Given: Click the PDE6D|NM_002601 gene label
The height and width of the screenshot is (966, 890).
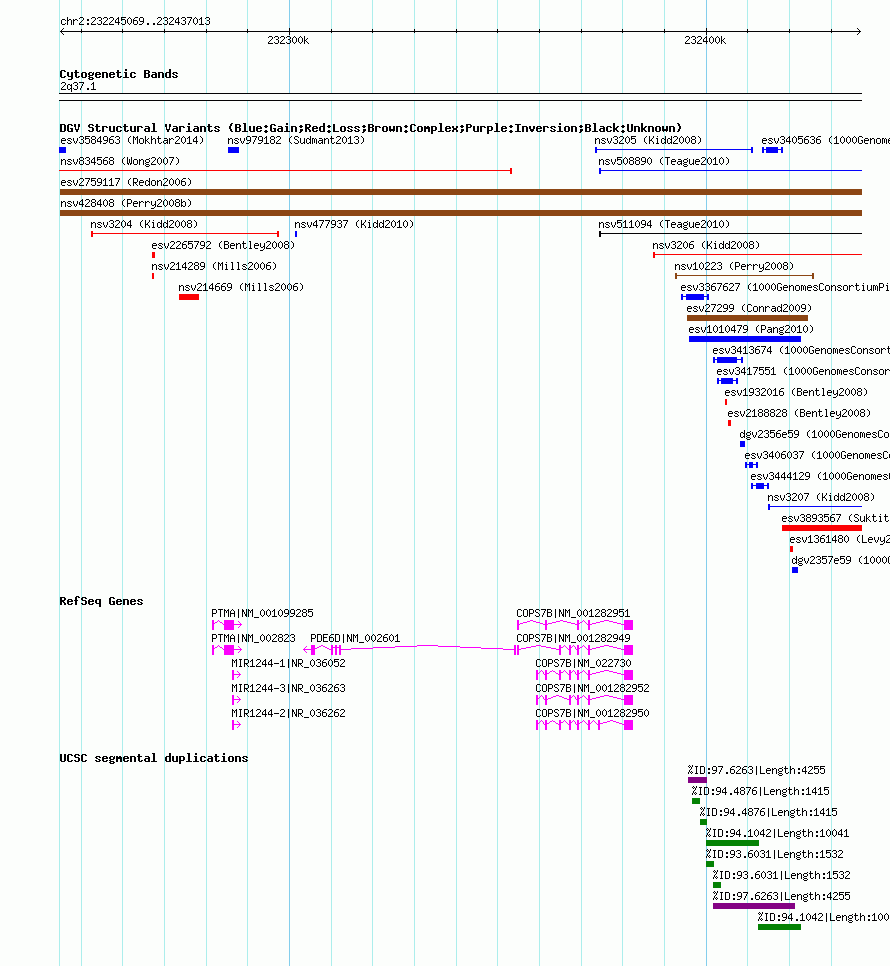Looking at the screenshot, I should (355, 638).
